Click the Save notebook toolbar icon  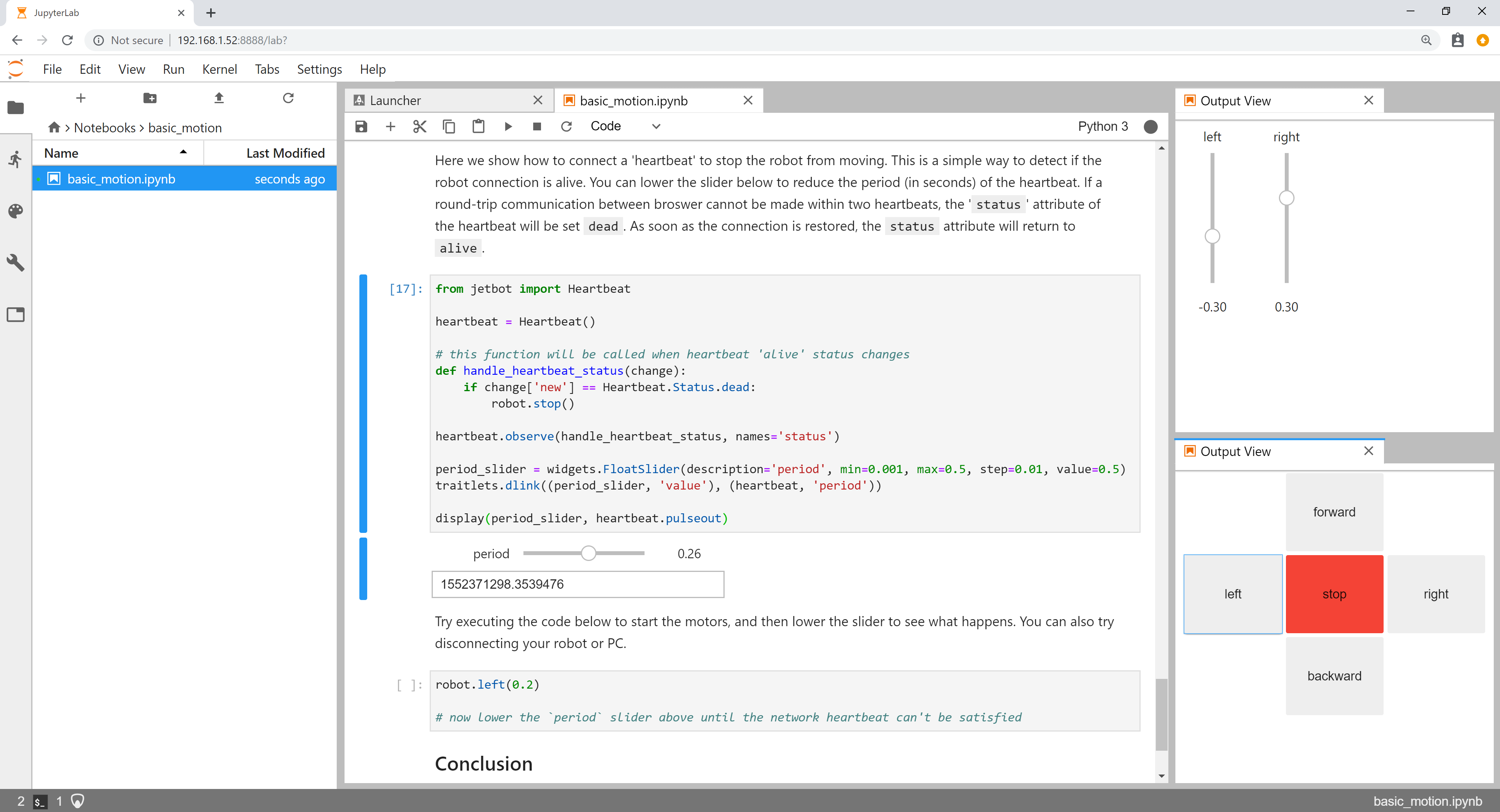tap(361, 126)
